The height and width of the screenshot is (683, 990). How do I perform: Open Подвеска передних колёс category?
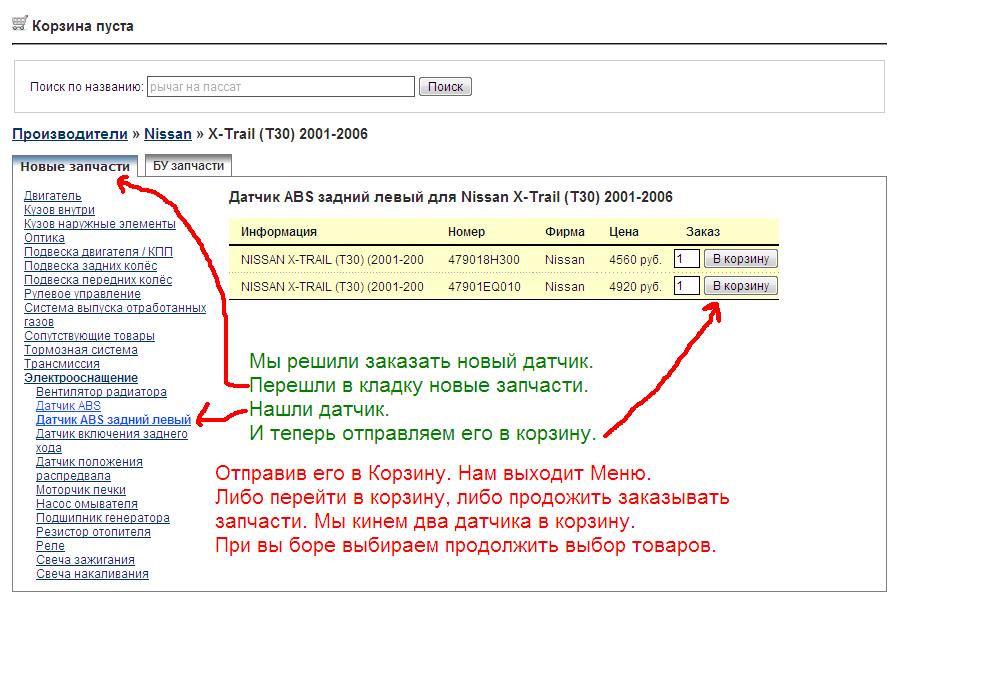[x=98, y=280]
